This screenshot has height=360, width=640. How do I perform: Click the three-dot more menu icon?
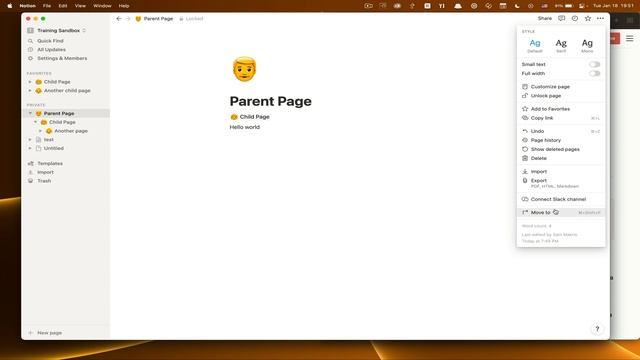click(x=600, y=18)
